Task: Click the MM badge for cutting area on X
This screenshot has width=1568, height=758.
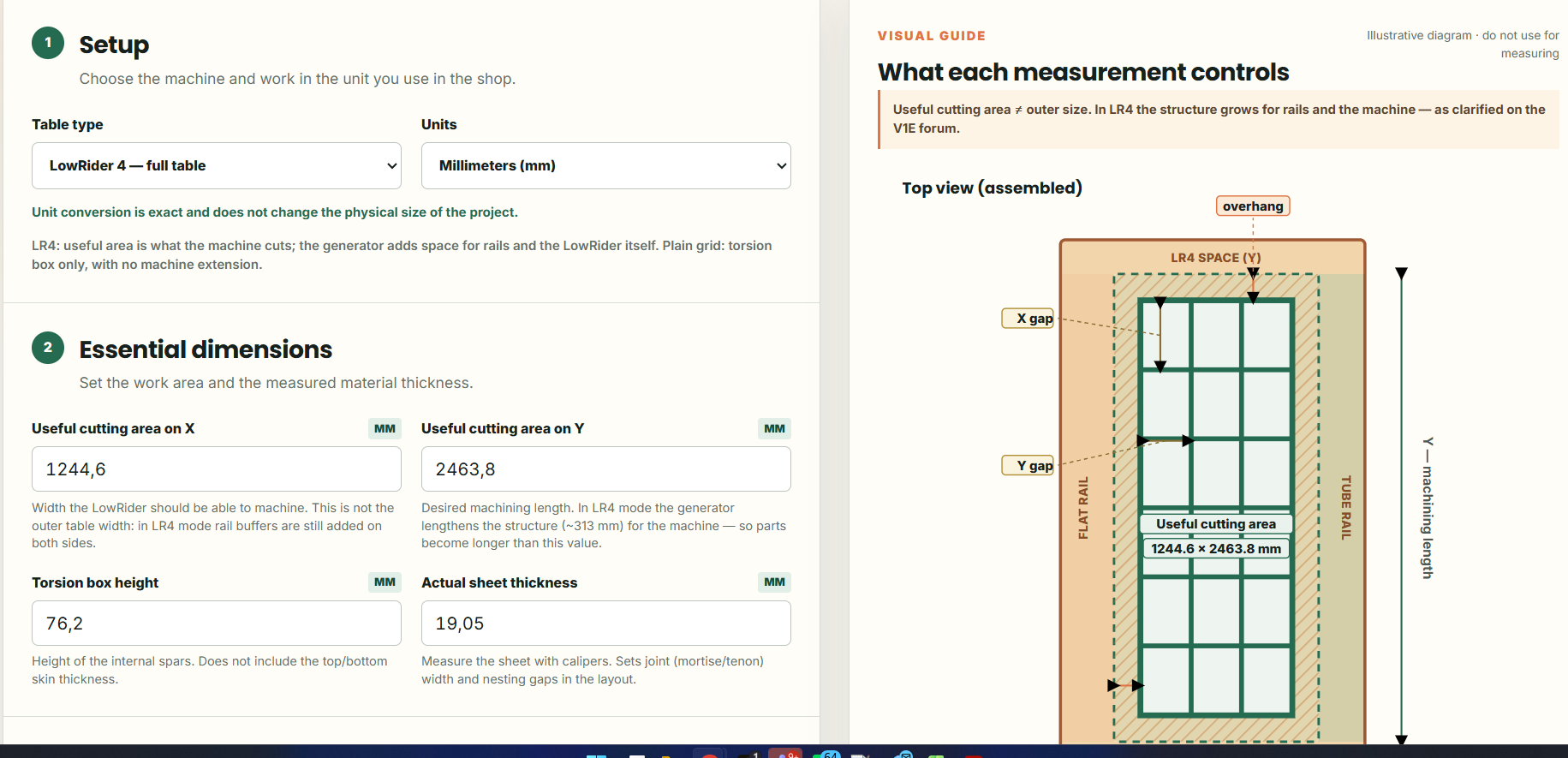Action: [x=385, y=428]
